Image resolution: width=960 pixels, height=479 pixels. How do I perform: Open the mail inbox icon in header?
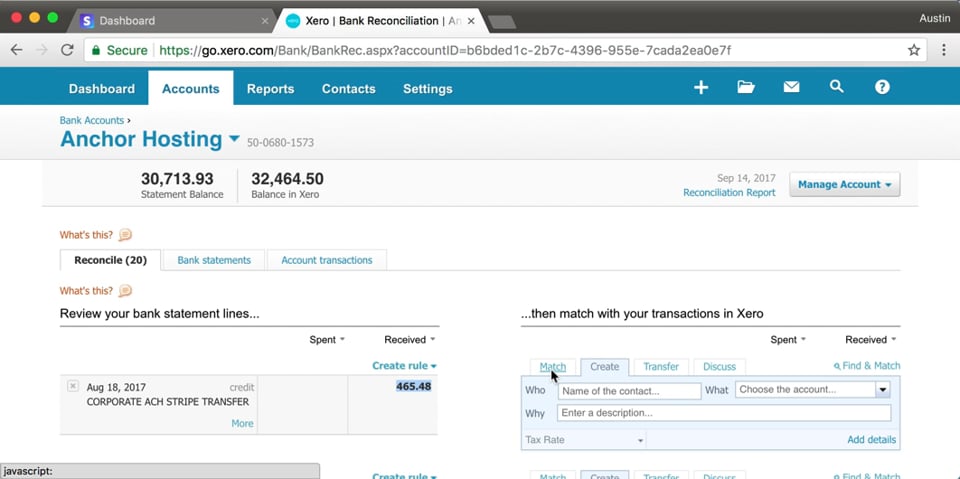(791, 88)
